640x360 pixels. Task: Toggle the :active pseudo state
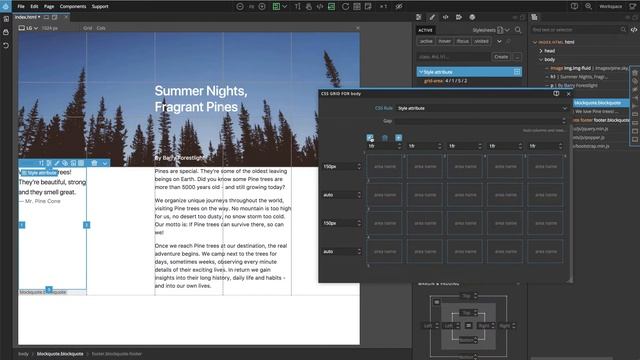coord(426,41)
